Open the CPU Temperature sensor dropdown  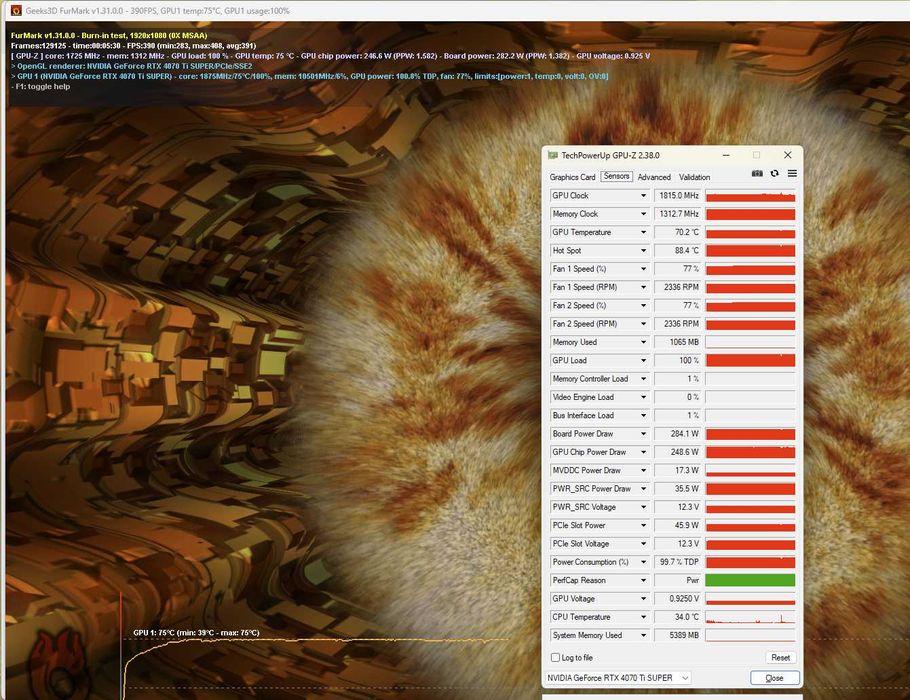click(x=643, y=617)
